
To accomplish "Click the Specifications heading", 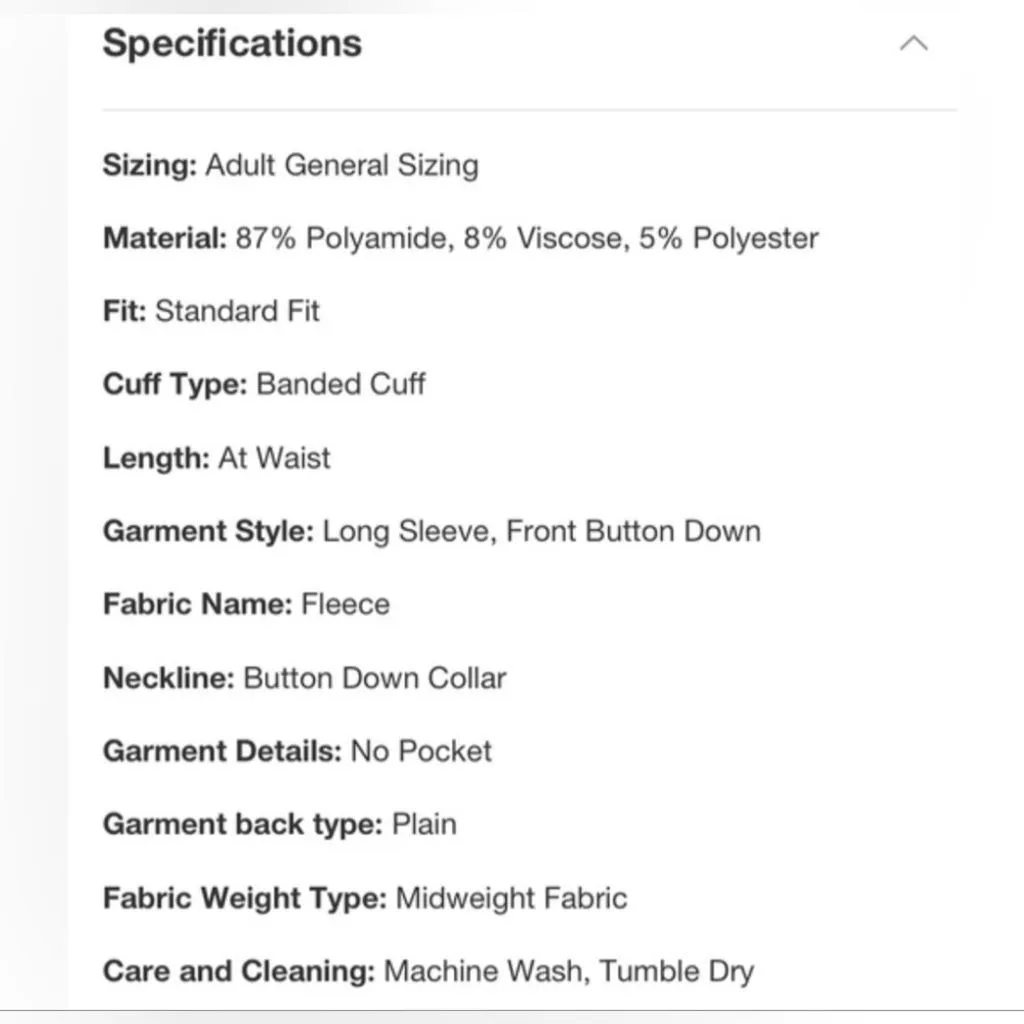I will [232, 43].
